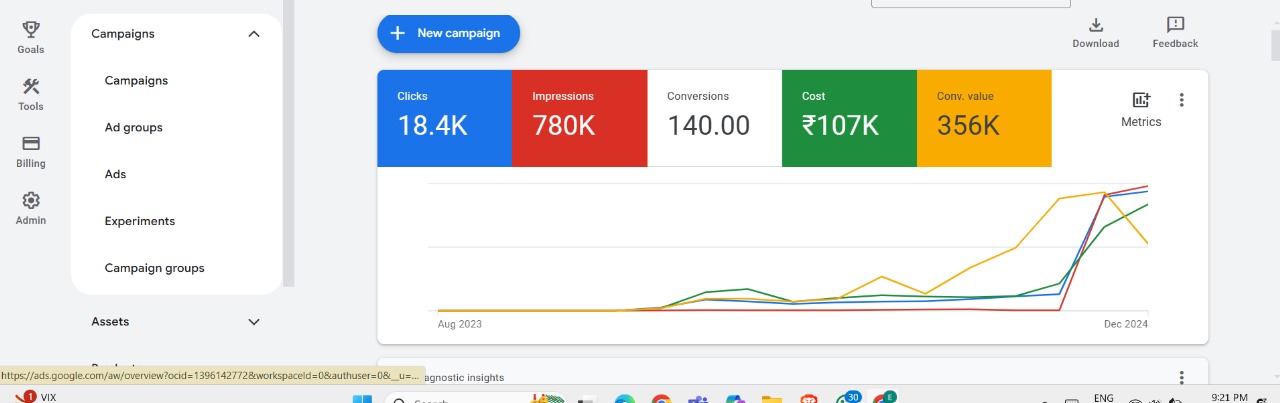
Task: Open Campaign groups in the sidebar
Action: click(155, 268)
